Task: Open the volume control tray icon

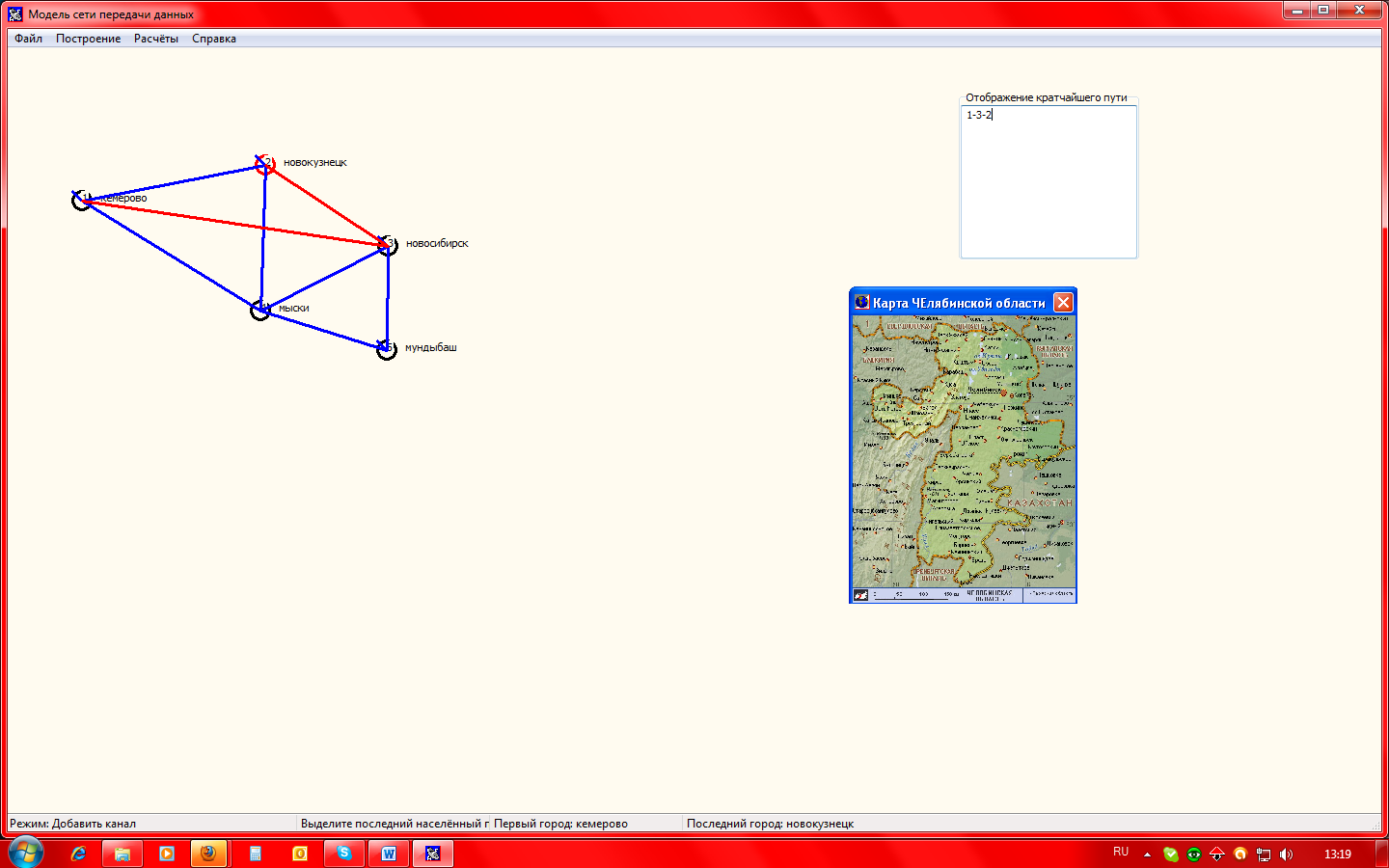Action: (x=1286, y=854)
